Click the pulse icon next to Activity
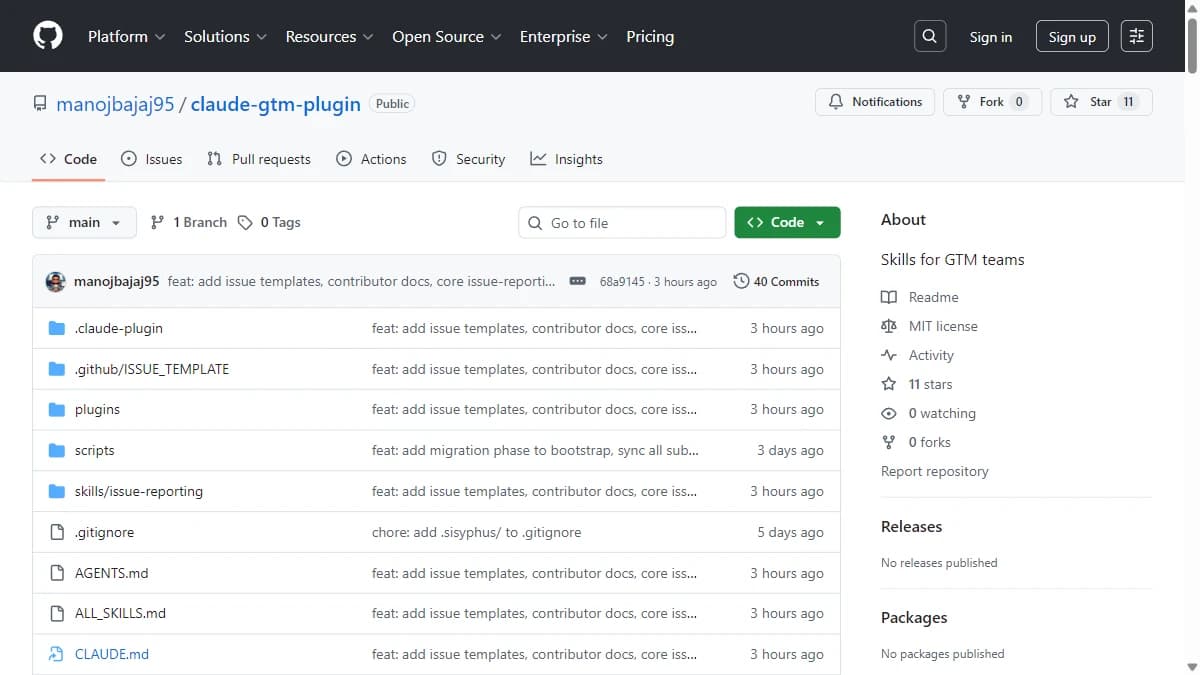The height and width of the screenshot is (675, 1200). pos(889,355)
